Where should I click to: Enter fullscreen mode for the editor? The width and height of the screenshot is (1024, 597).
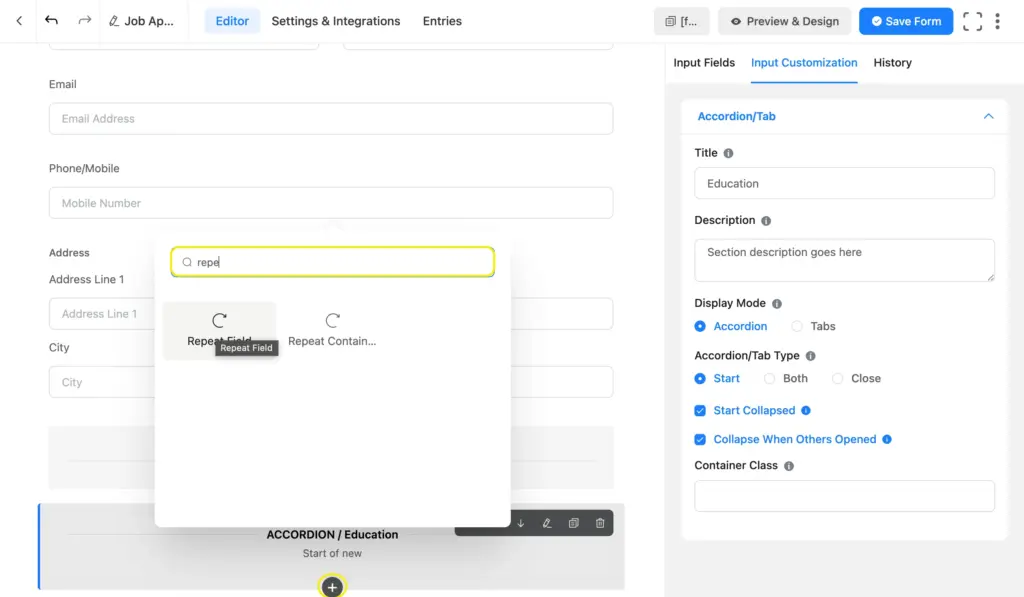[972, 21]
